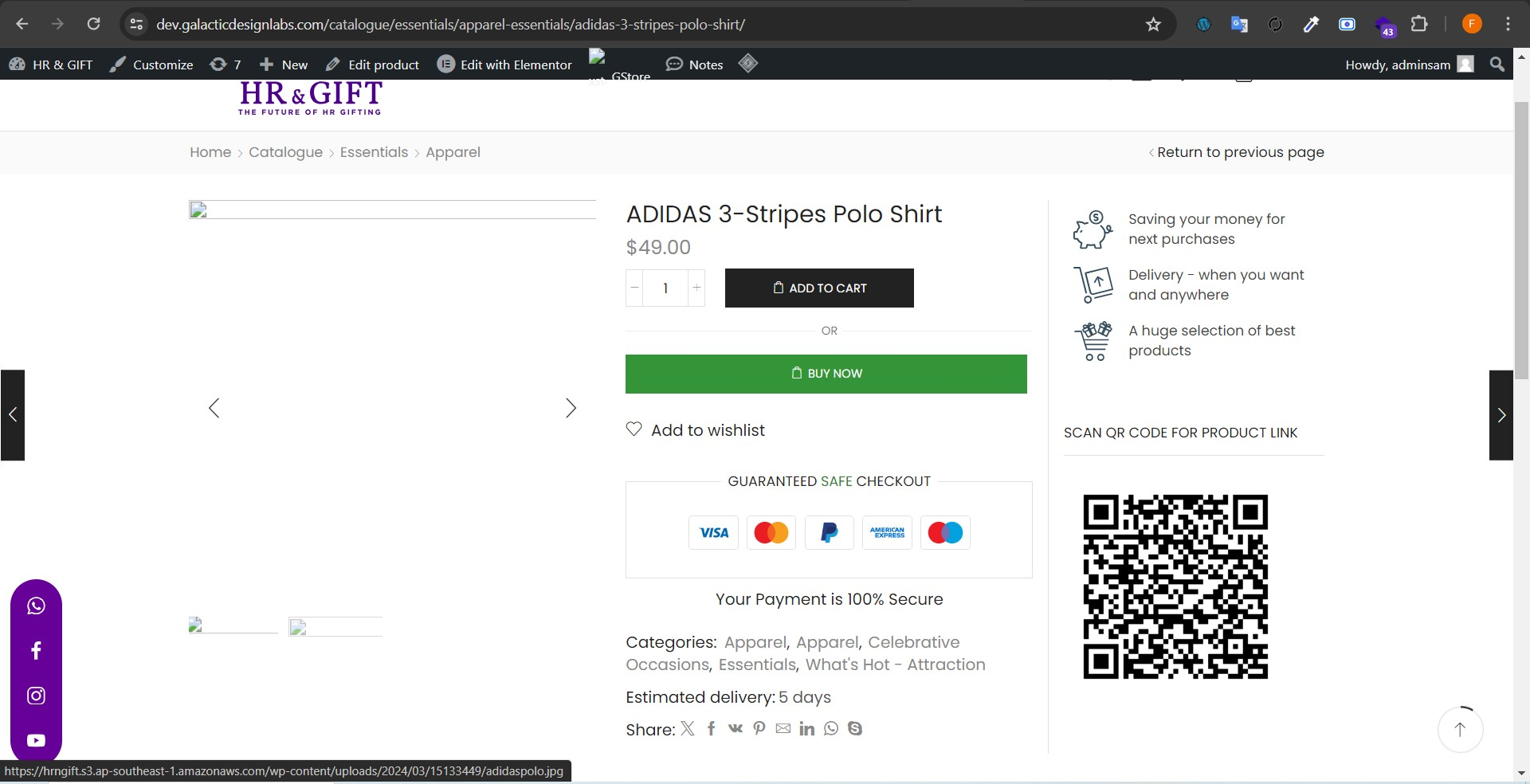Click Customize in admin bar
The width and height of the screenshot is (1530, 784).
[x=151, y=65]
